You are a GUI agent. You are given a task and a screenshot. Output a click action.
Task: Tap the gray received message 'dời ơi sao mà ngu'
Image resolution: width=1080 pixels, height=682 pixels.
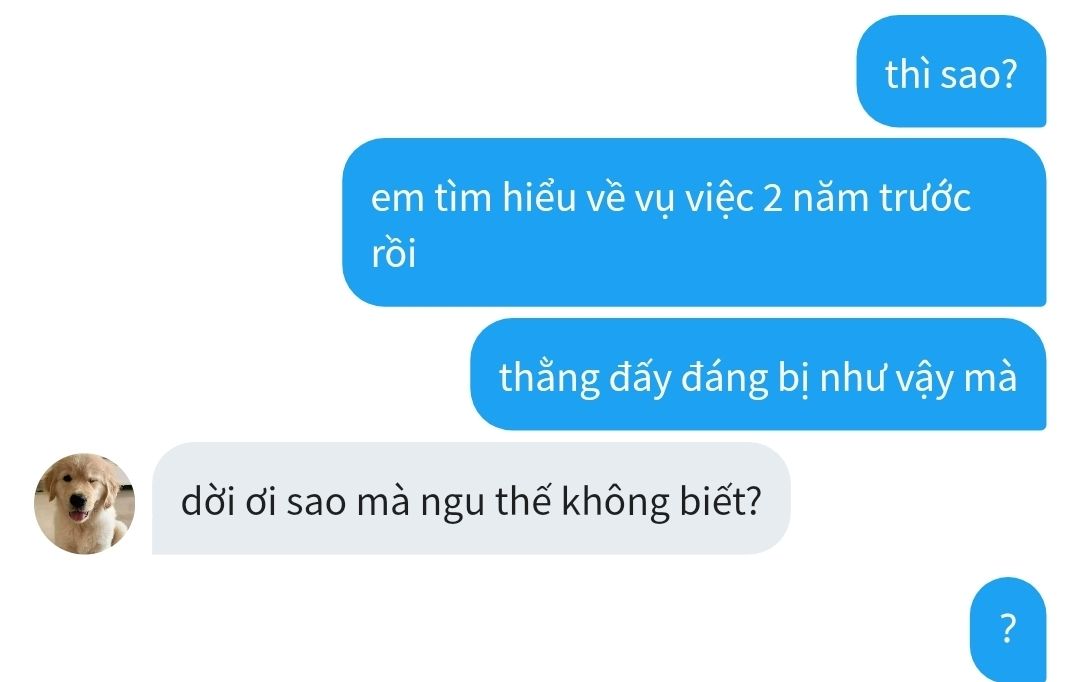(x=471, y=499)
